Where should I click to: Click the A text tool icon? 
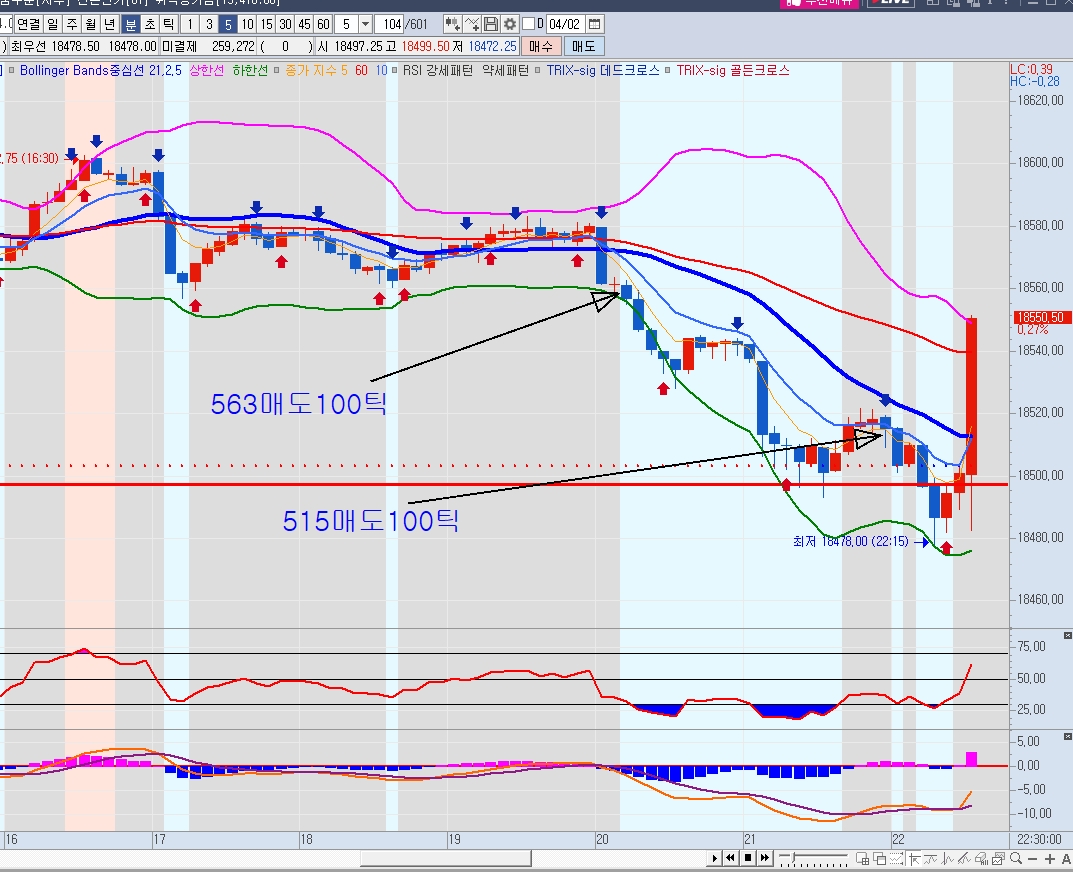1065,859
